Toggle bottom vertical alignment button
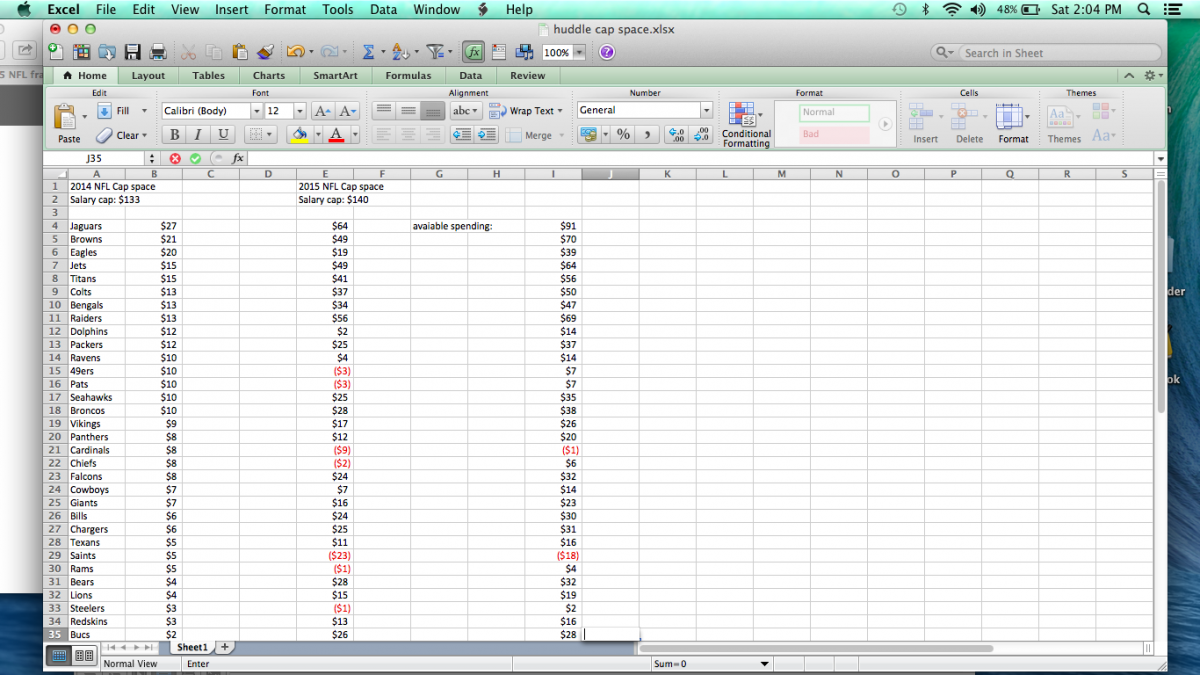 point(432,111)
